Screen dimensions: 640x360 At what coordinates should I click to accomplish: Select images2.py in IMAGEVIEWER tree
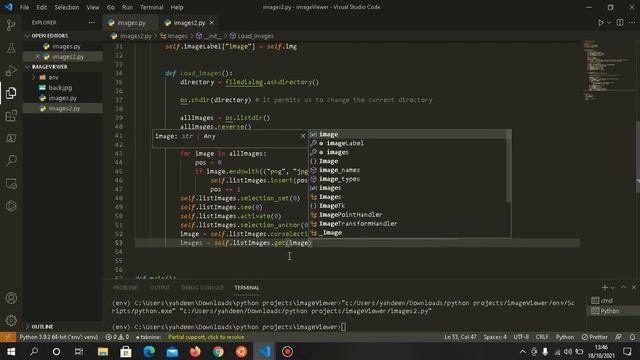[x=64, y=108]
